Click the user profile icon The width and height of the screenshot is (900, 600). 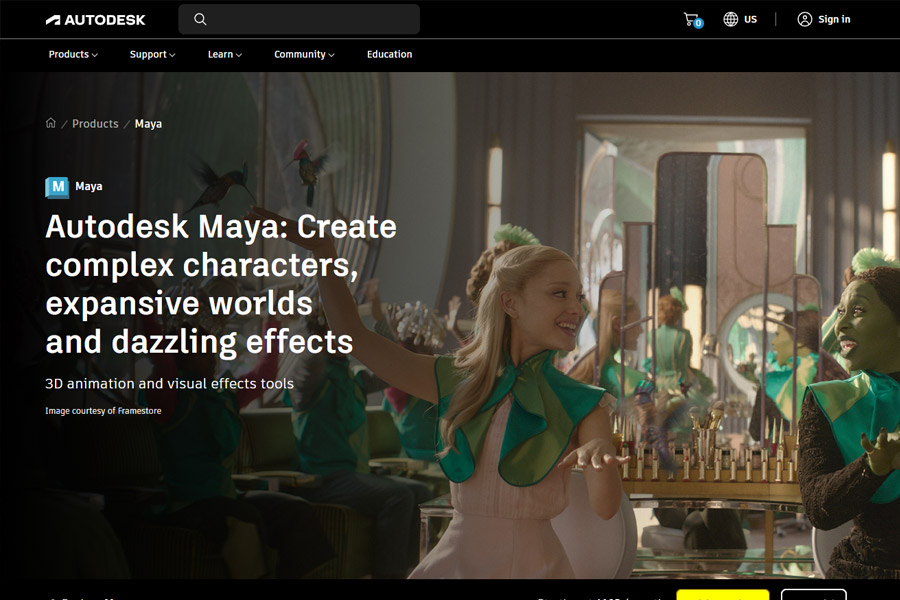click(x=805, y=20)
